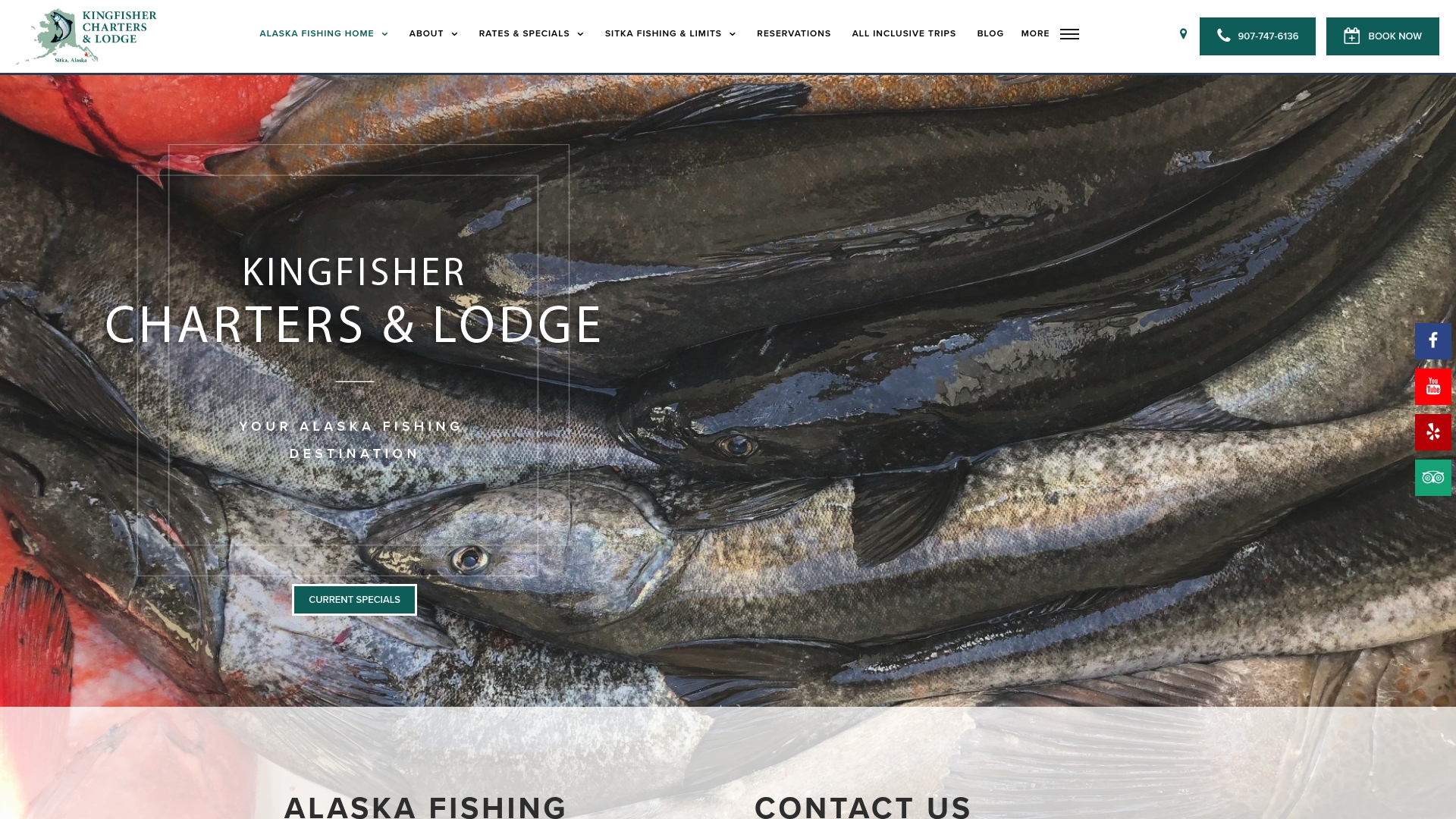
Task: Expand the Alaska Fishing Home dropdown arrow
Action: (x=384, y=34)
